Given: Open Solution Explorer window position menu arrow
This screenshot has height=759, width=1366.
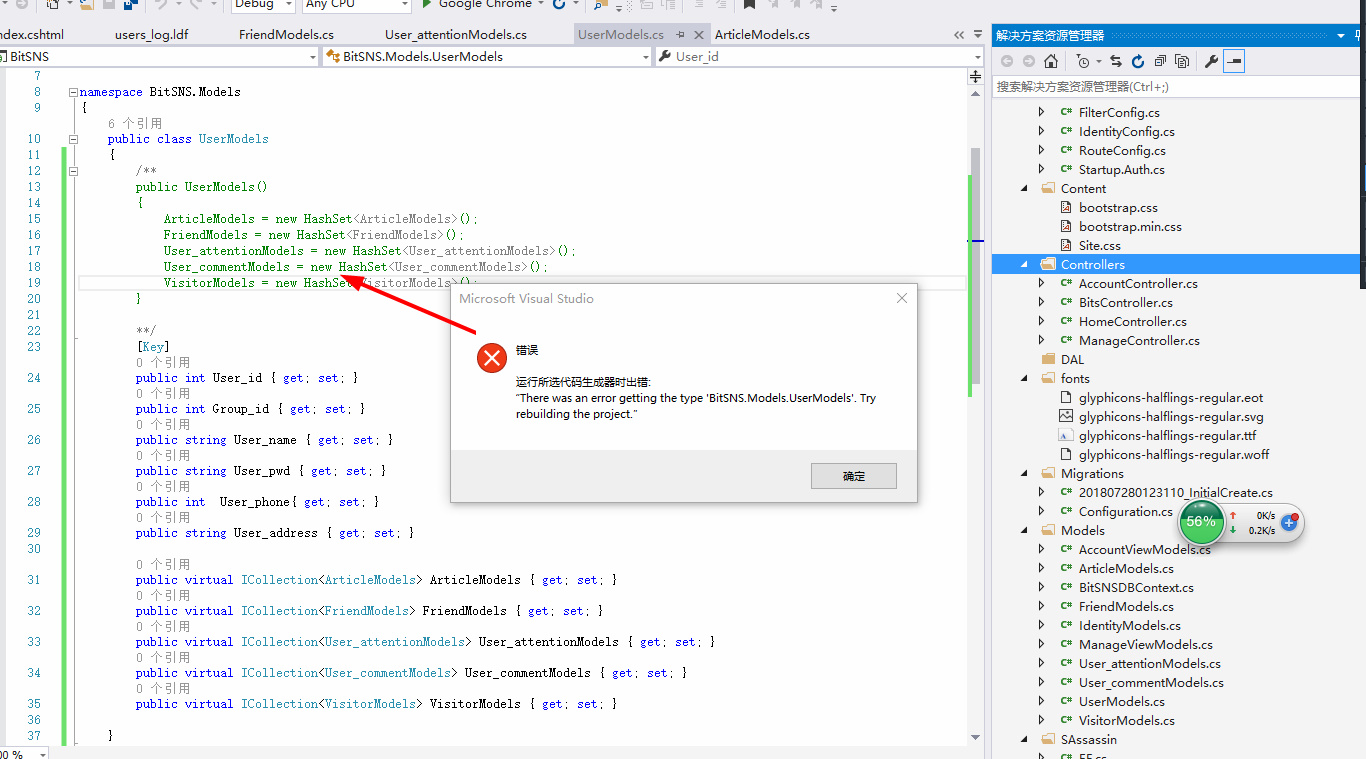Looking at the screenshot, I should [x=1342, y=35].
